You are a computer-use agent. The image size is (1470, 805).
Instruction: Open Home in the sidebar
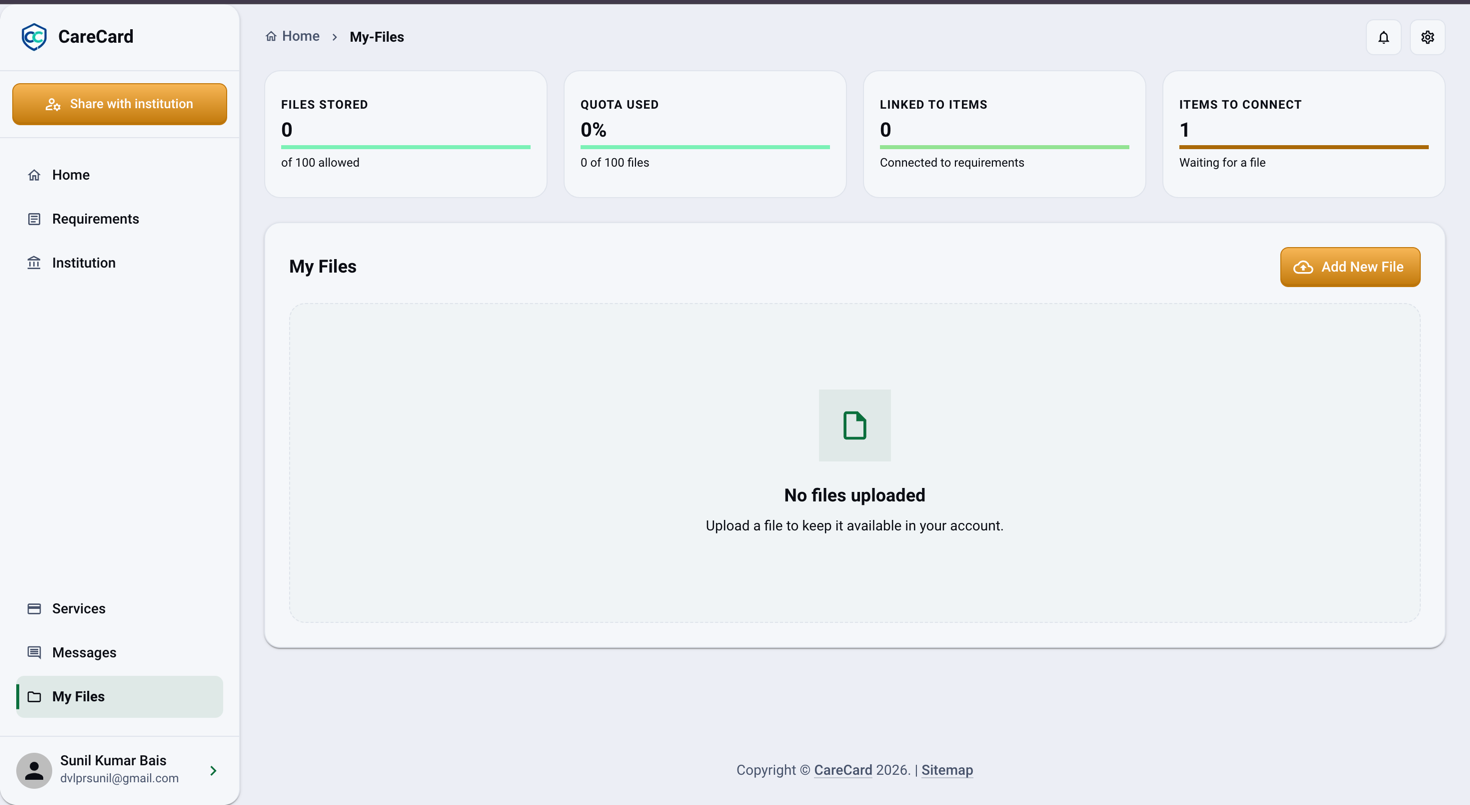click(x=120, y=175)
